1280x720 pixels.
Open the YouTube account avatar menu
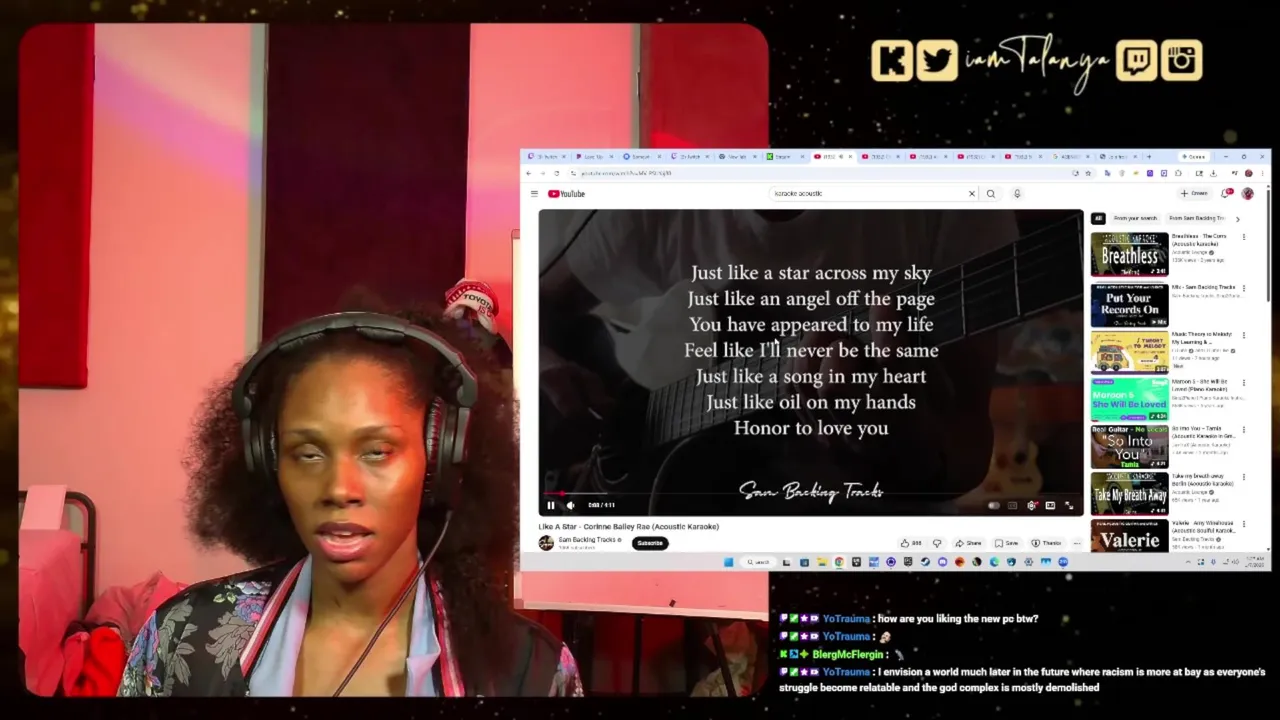[1247, 194]
